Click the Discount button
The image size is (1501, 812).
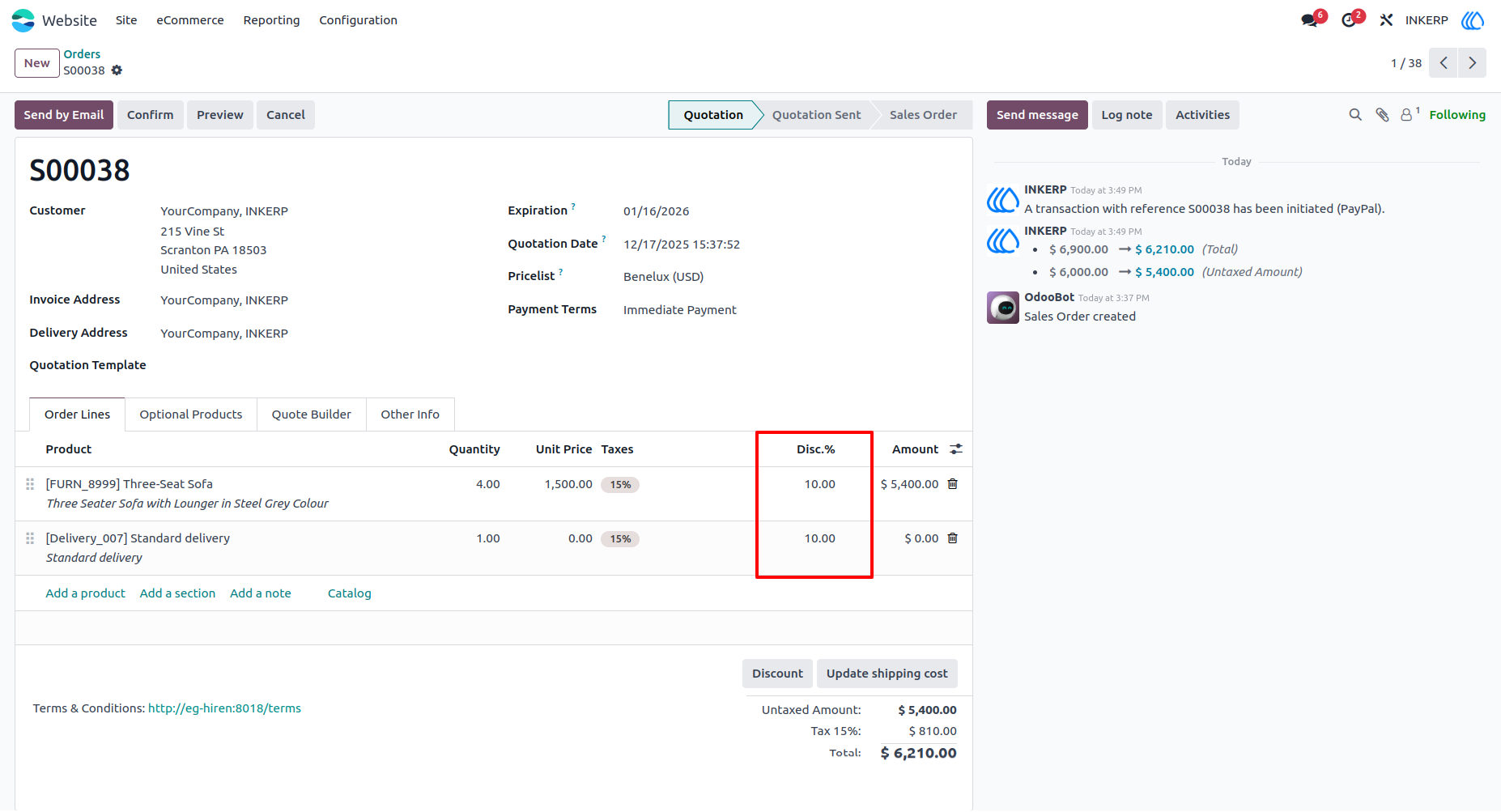(x=777, y=674)
